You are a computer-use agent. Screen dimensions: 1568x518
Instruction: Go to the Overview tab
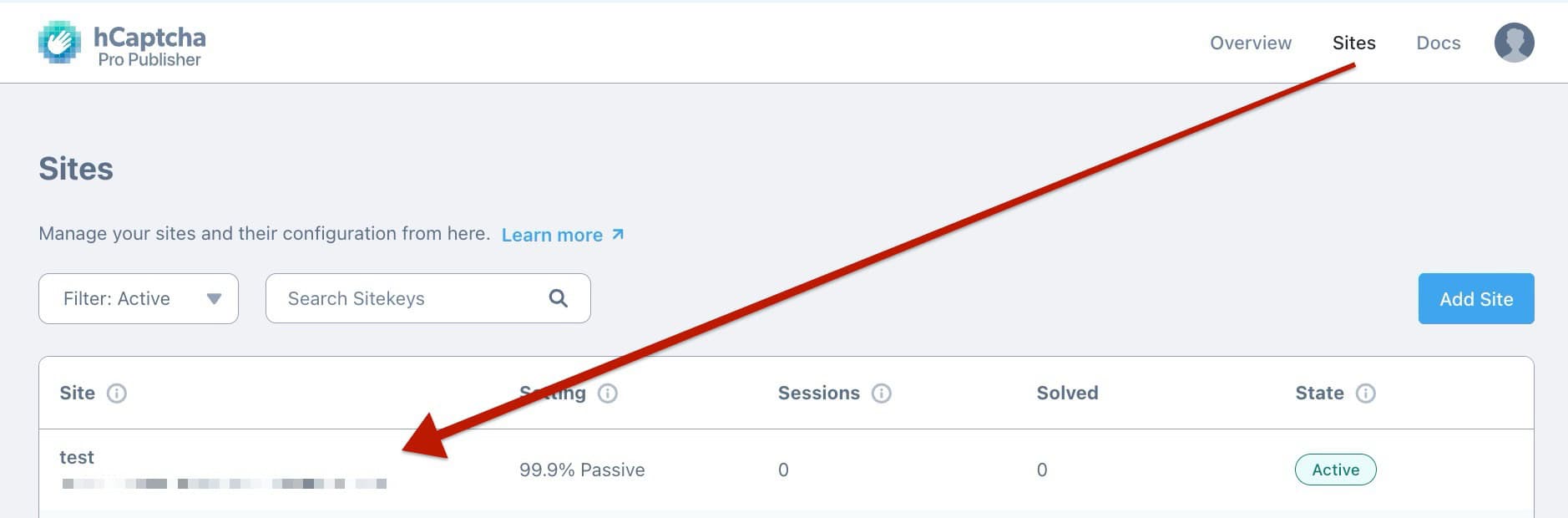[x=1250, y=43]
